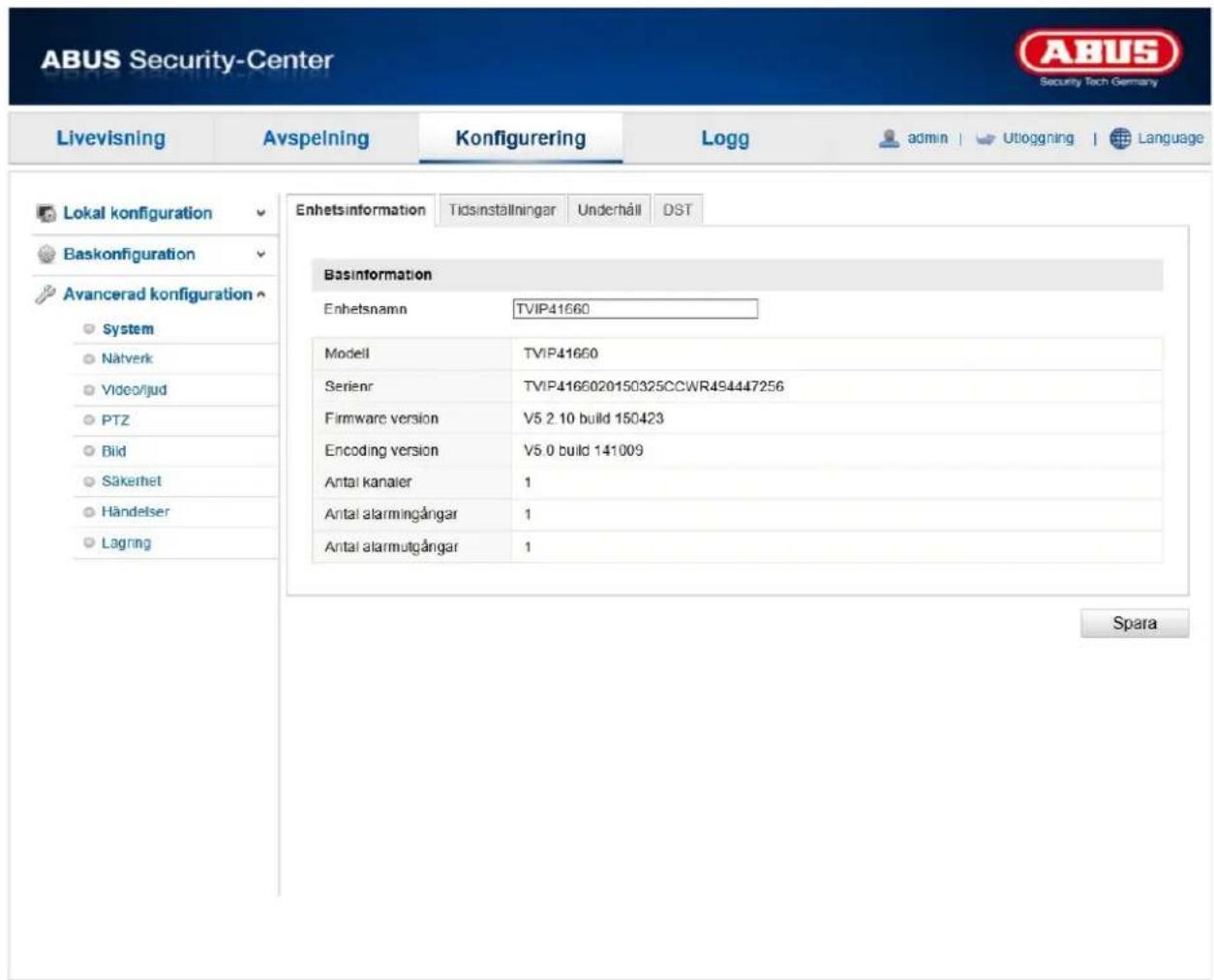Viewport: 1214px width, 980px height.
Task: Click the Antal alarmingångar value
Action: (x=528, y=514)
